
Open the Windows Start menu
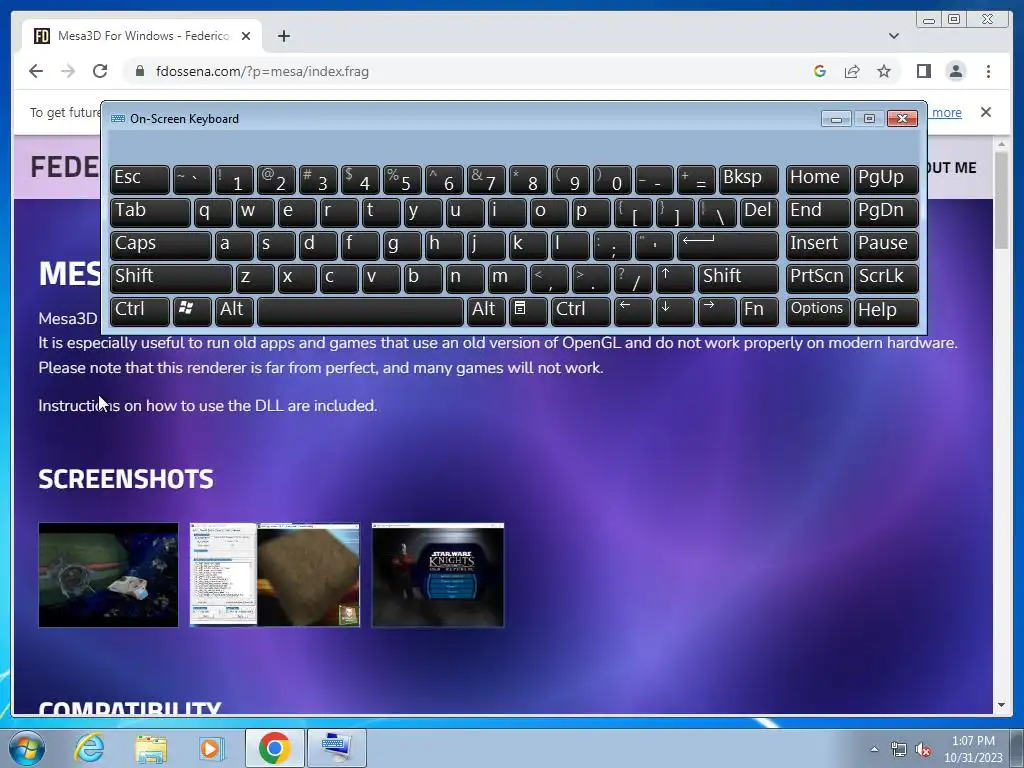point(25,748)
